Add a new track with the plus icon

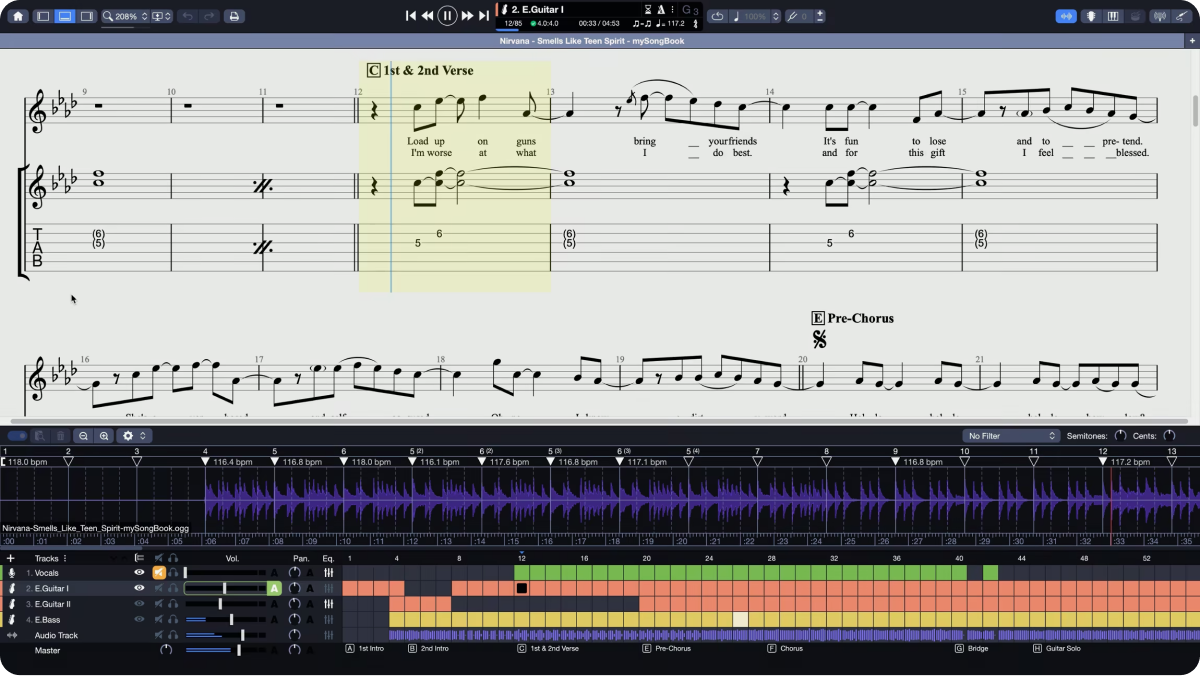11,558
